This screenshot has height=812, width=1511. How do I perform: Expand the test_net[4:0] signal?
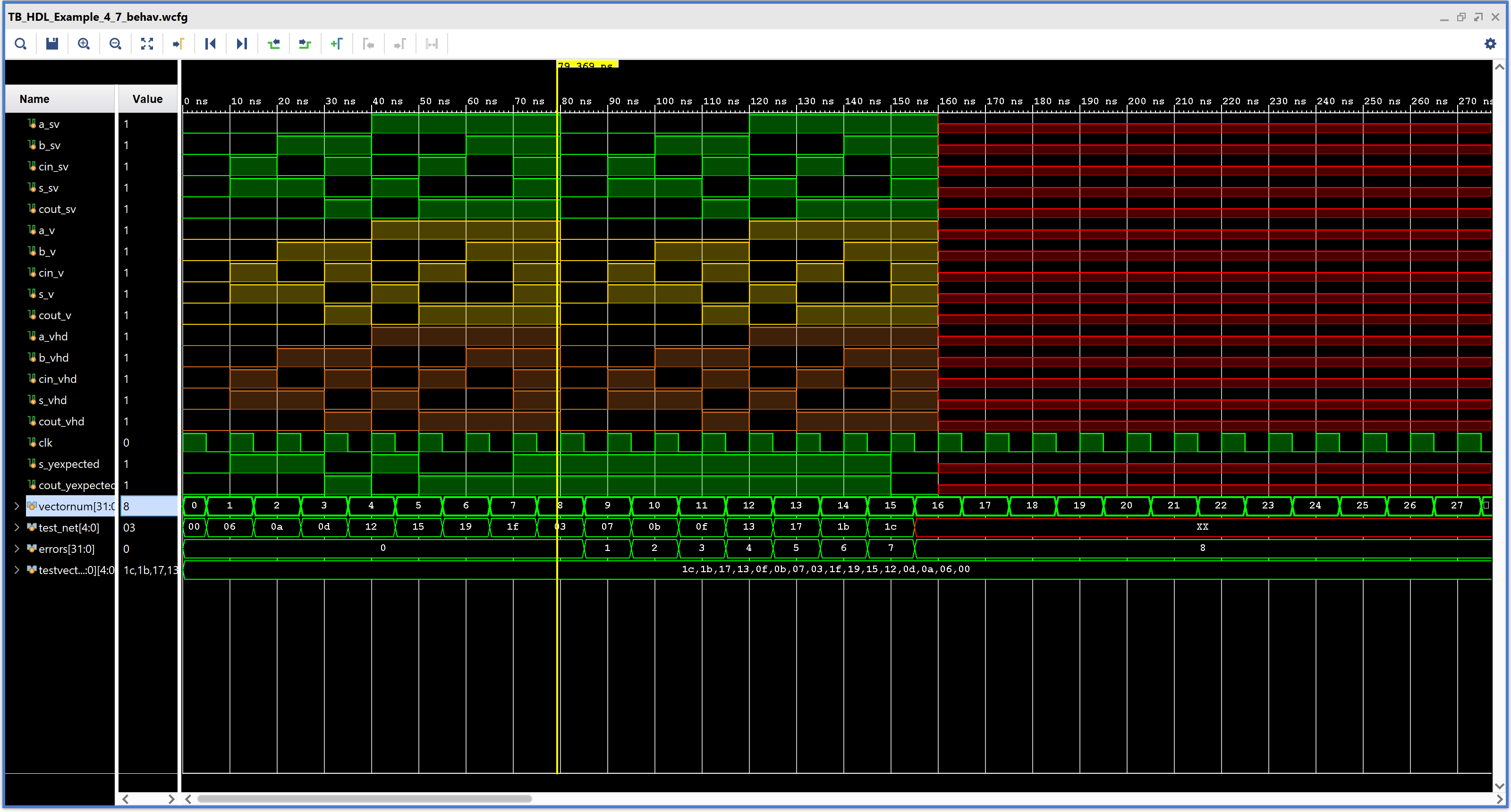(x=17, y=528)
